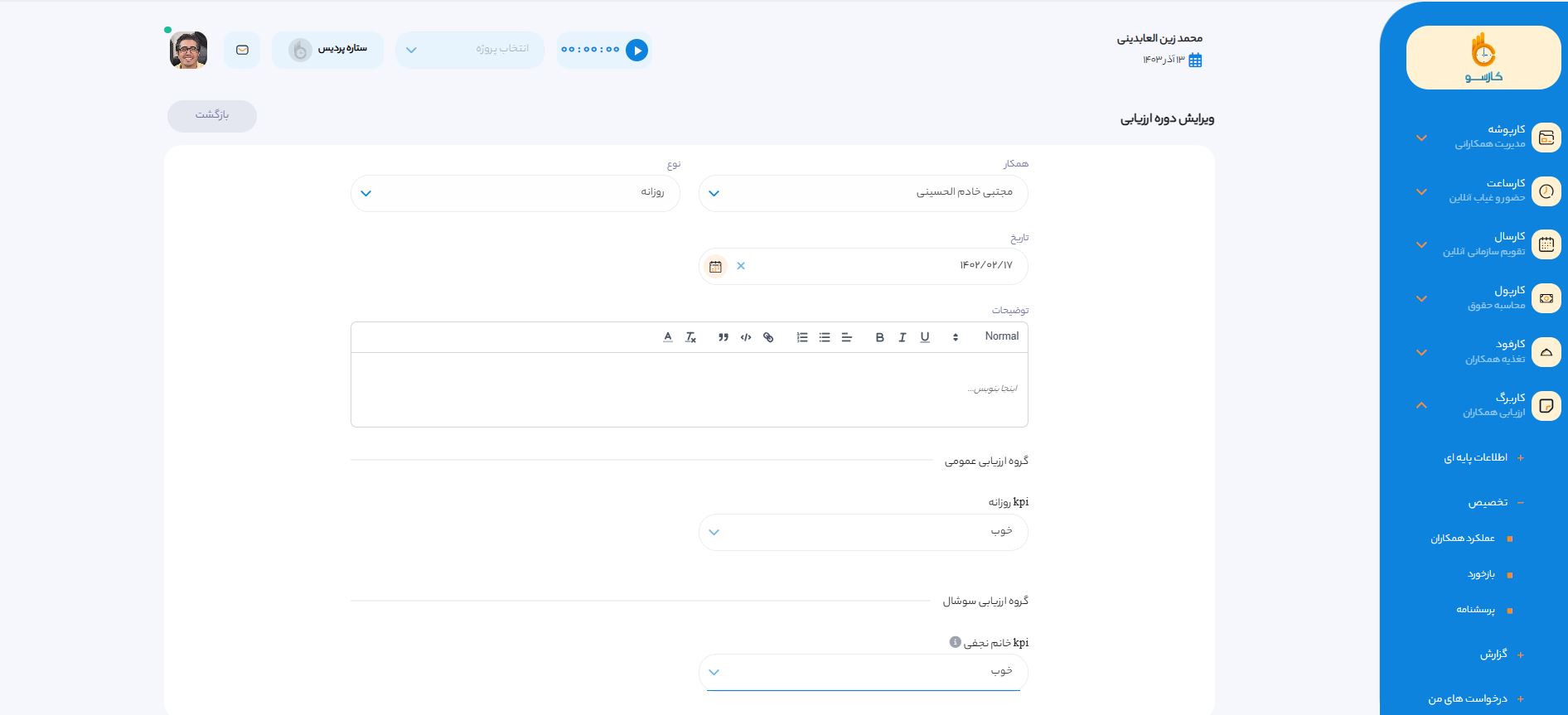Clear the date field with the X

pyautogui.click(x=741, y=266)
